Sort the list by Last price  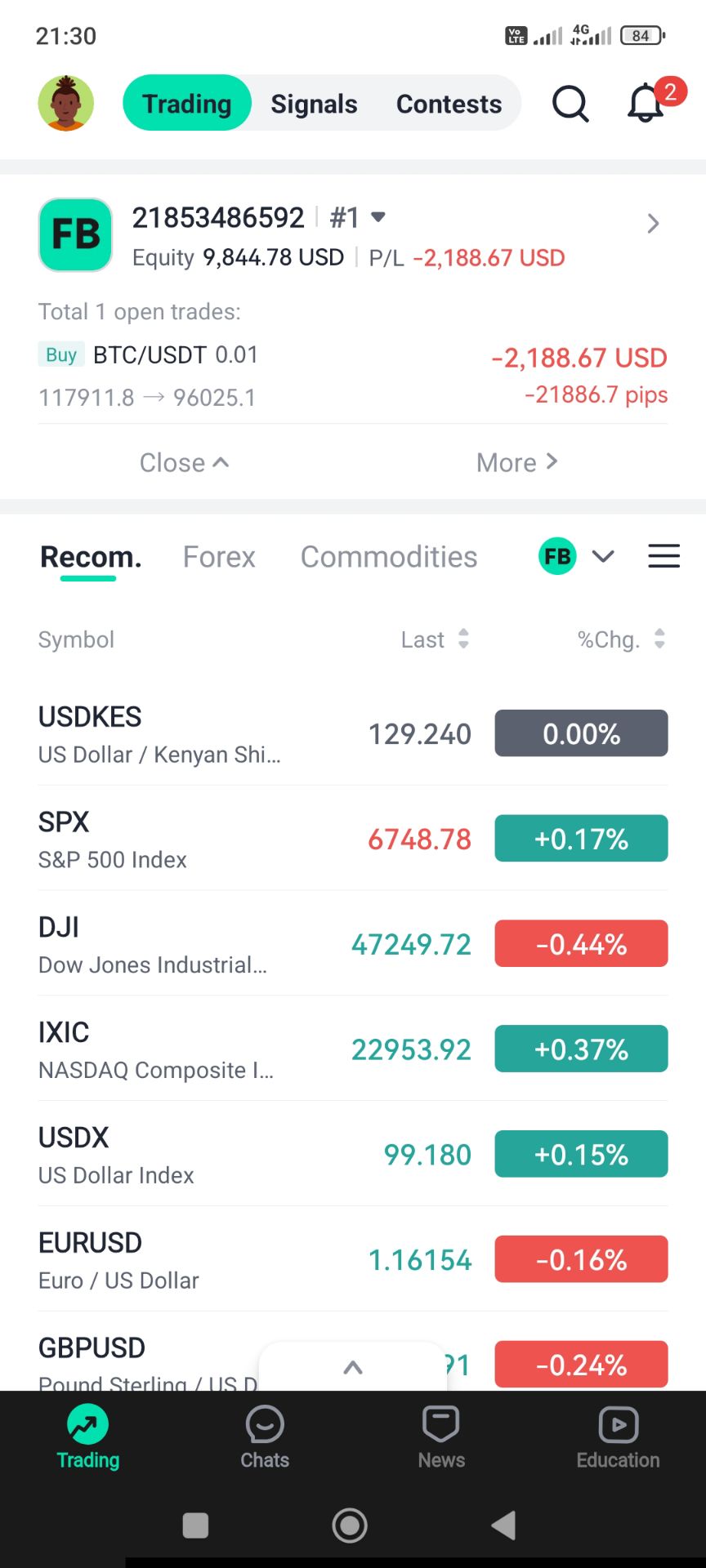pyautogui.click(x=435, y=639)
